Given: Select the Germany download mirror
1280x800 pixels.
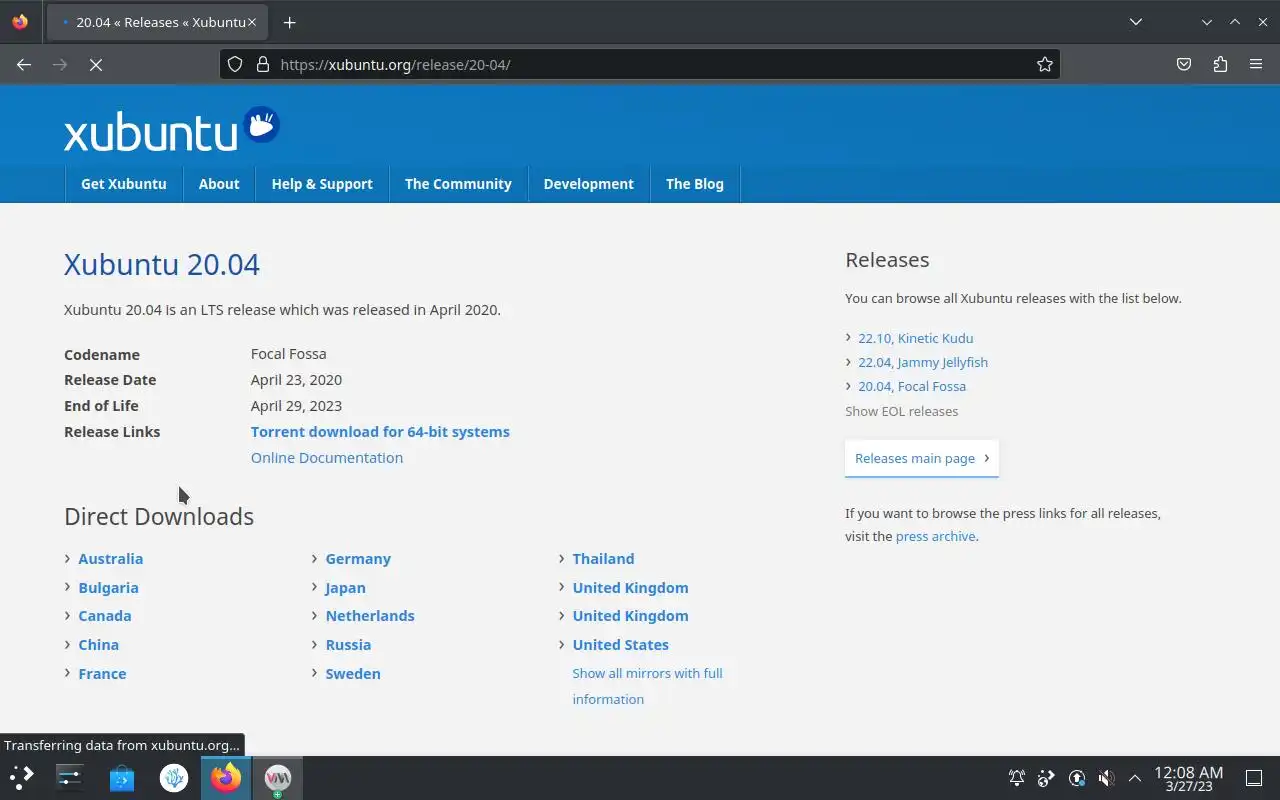Looking at the screenshot, I should click(358, 559).
